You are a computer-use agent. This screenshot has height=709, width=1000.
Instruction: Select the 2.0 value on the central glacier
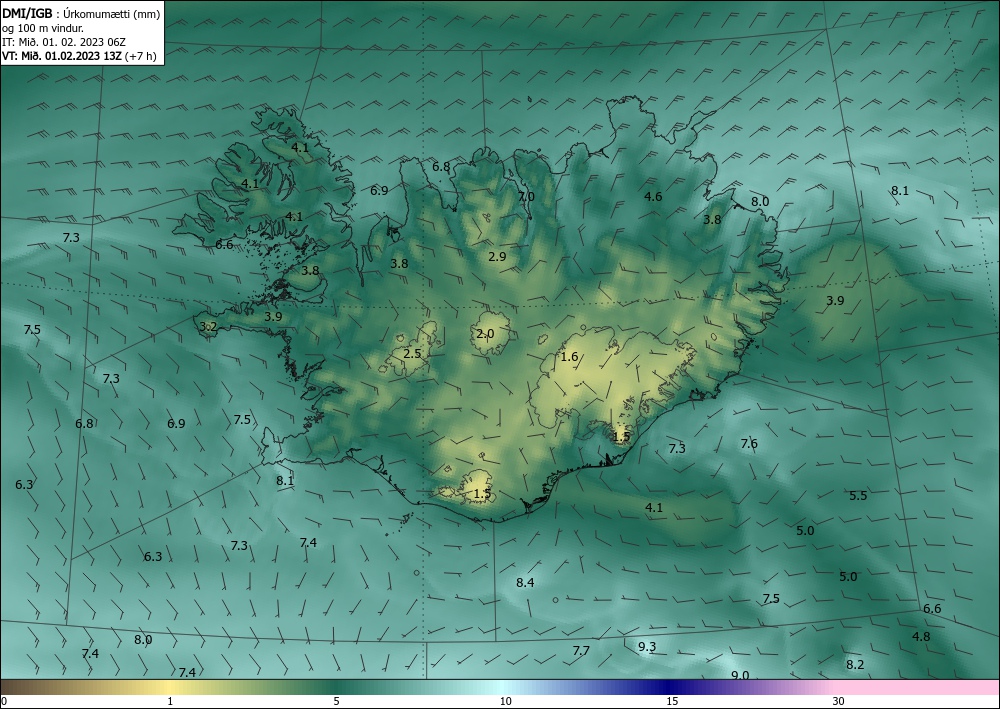485,333
